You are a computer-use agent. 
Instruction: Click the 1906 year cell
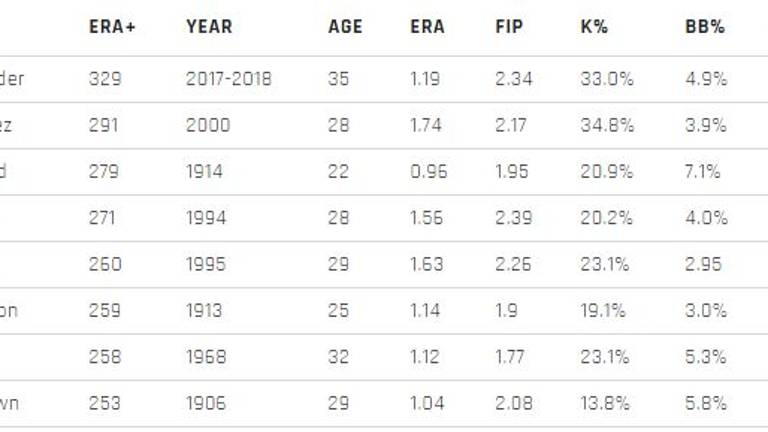click(x=206, y=403)
